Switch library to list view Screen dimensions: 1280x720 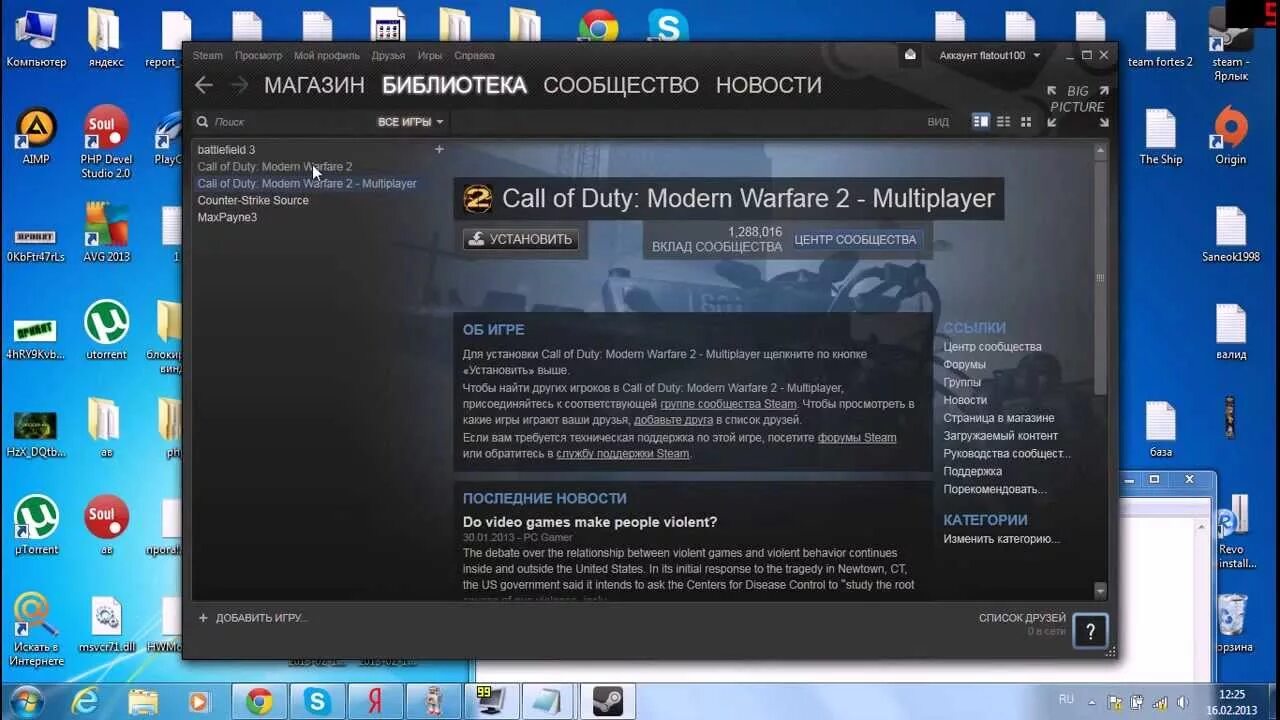[1003, 122]
